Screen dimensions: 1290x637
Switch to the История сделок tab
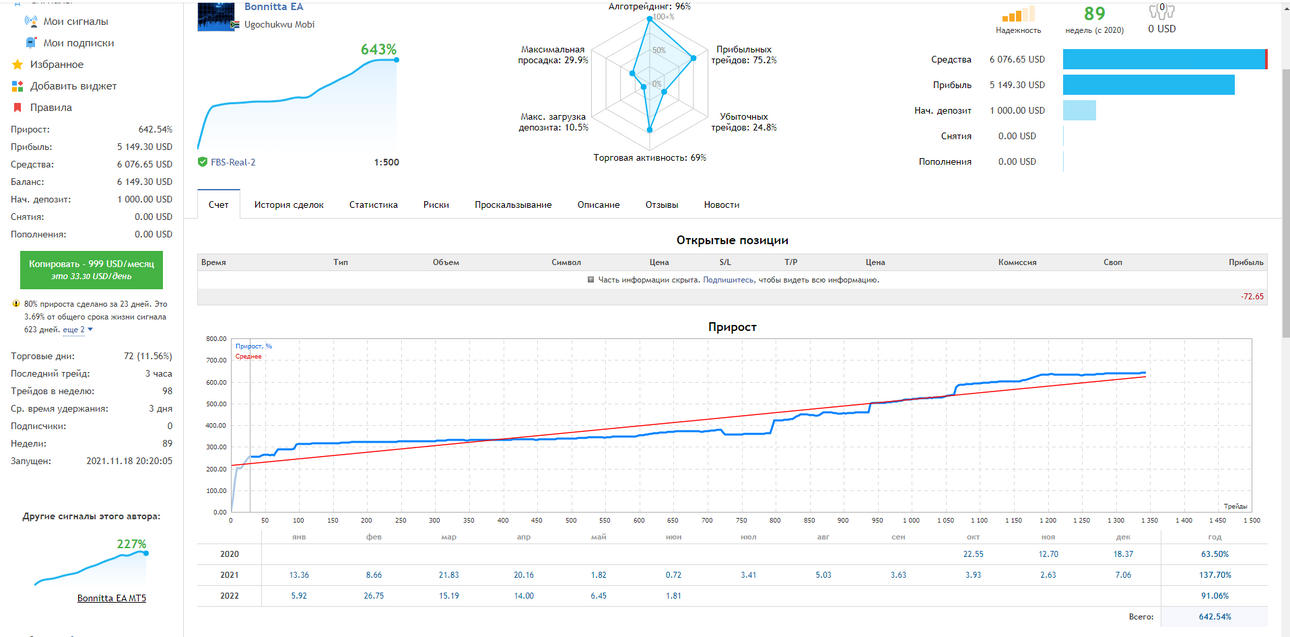(x=289, y=205)
